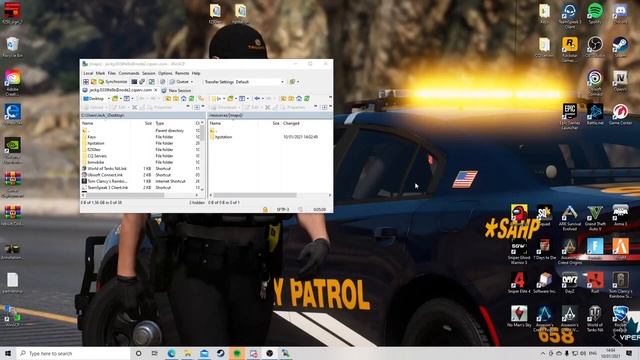This screenshot has height=360, width=640.
Task: Open the Remote menu
Action: (182, 73)
